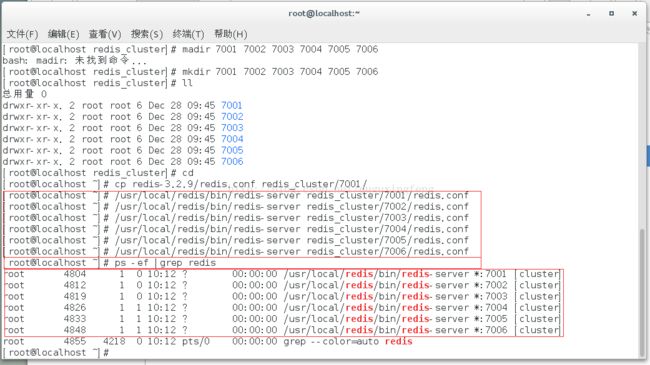Click the directory name 7002 in listing
650x365 pixels.
click(x=232, y=117)
